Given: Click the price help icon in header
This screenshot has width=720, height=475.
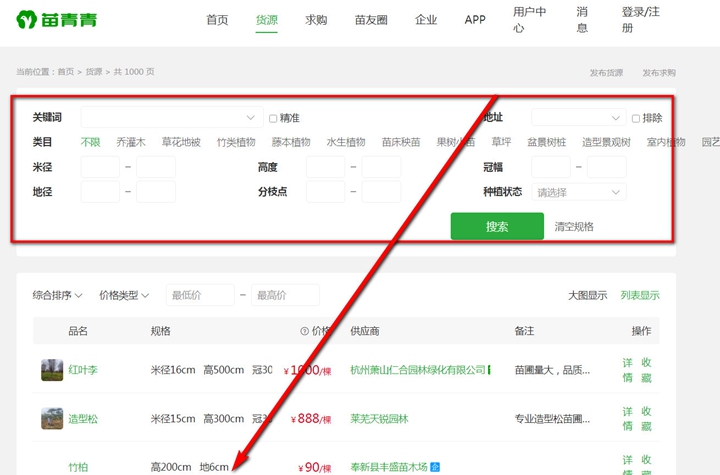Looking at the screenshot, I should (x=304, y=331).
